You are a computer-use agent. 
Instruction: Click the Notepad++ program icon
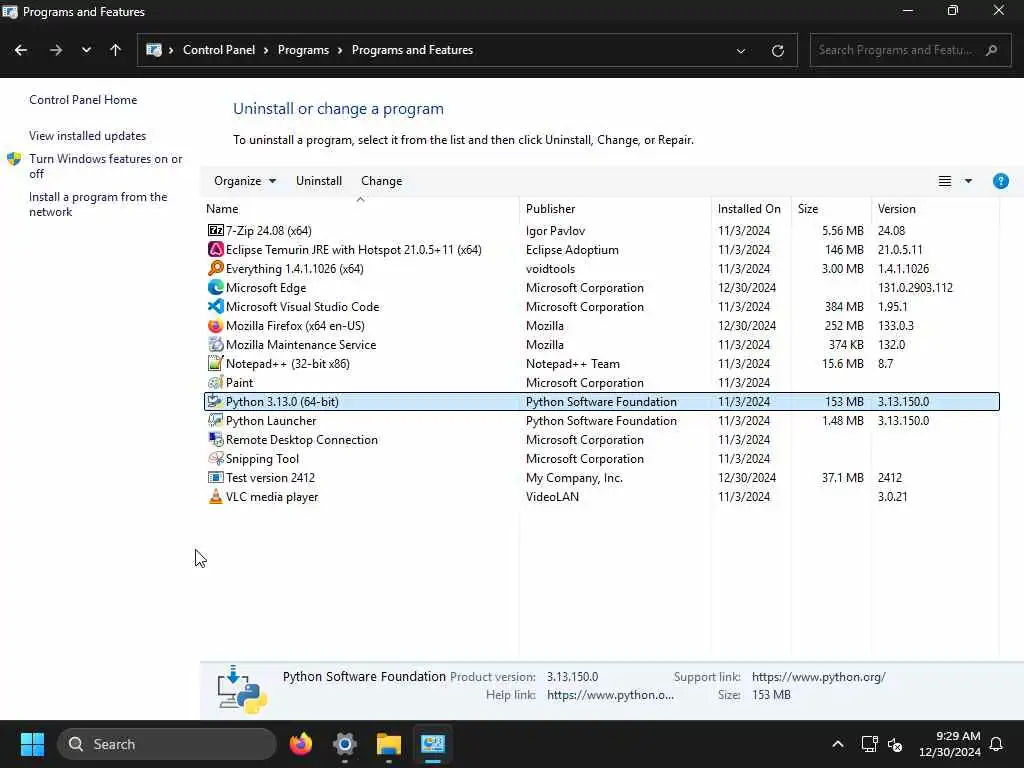point(215,363)
